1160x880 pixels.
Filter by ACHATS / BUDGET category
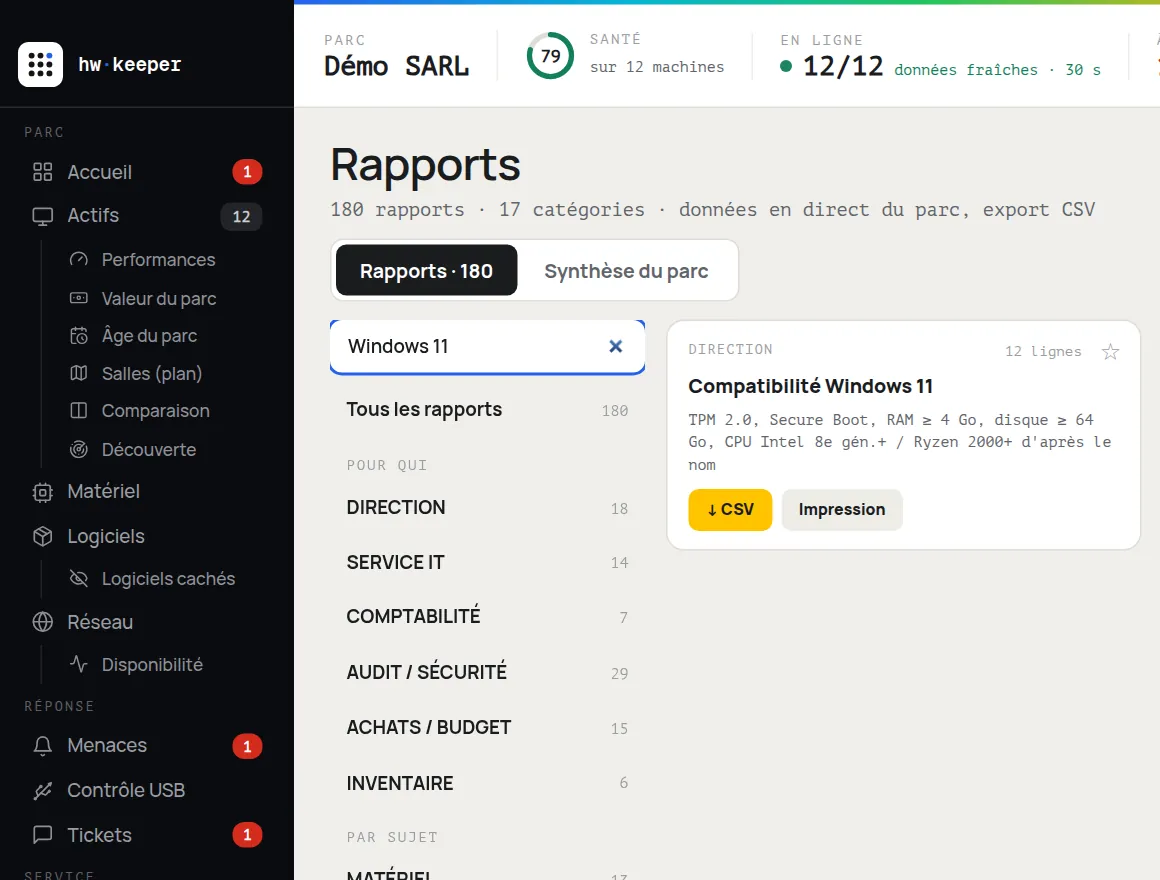(487, 728)
